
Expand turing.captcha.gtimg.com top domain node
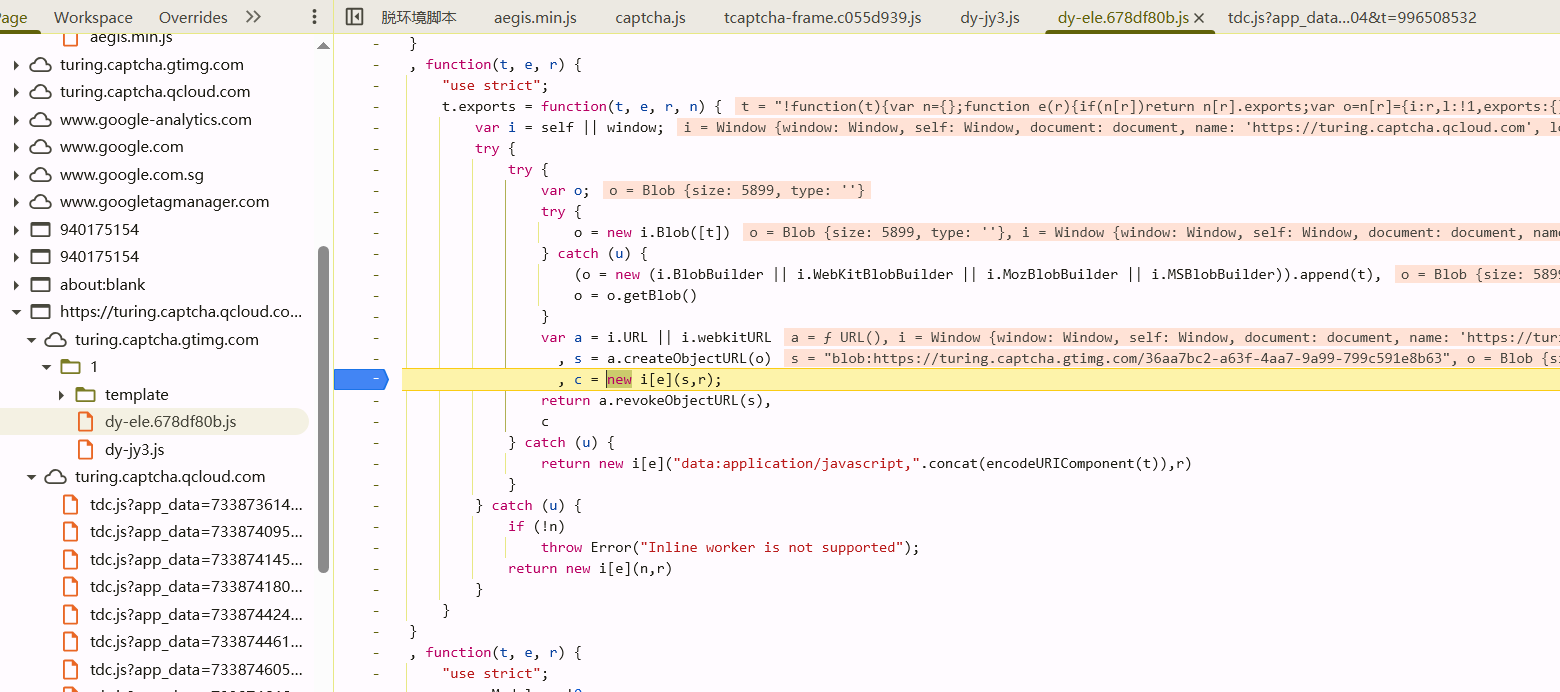click(x=16, y=64)
